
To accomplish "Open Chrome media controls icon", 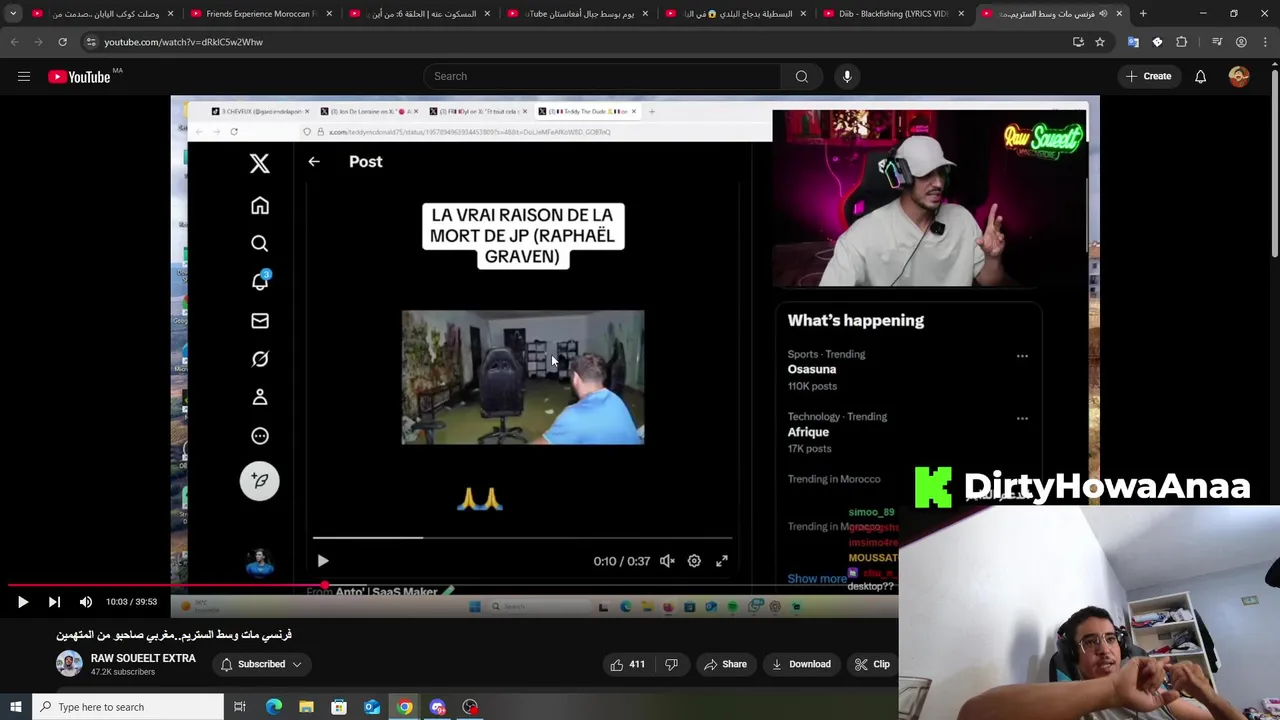I will pyautogui.click(x=1217, y=42).
